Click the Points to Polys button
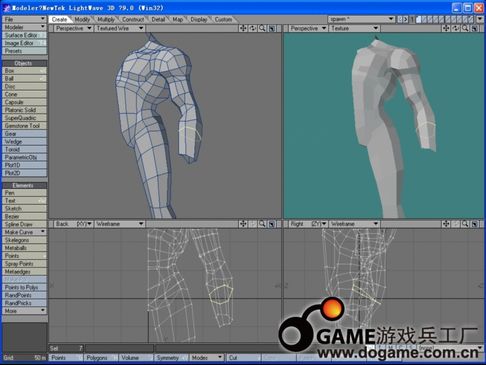 point(24,287)
